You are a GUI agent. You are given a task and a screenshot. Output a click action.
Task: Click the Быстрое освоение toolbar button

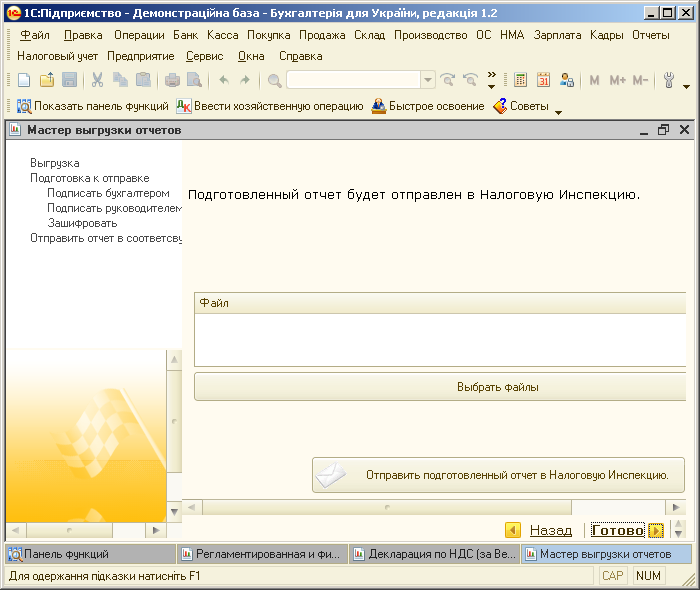coord(428,106)
